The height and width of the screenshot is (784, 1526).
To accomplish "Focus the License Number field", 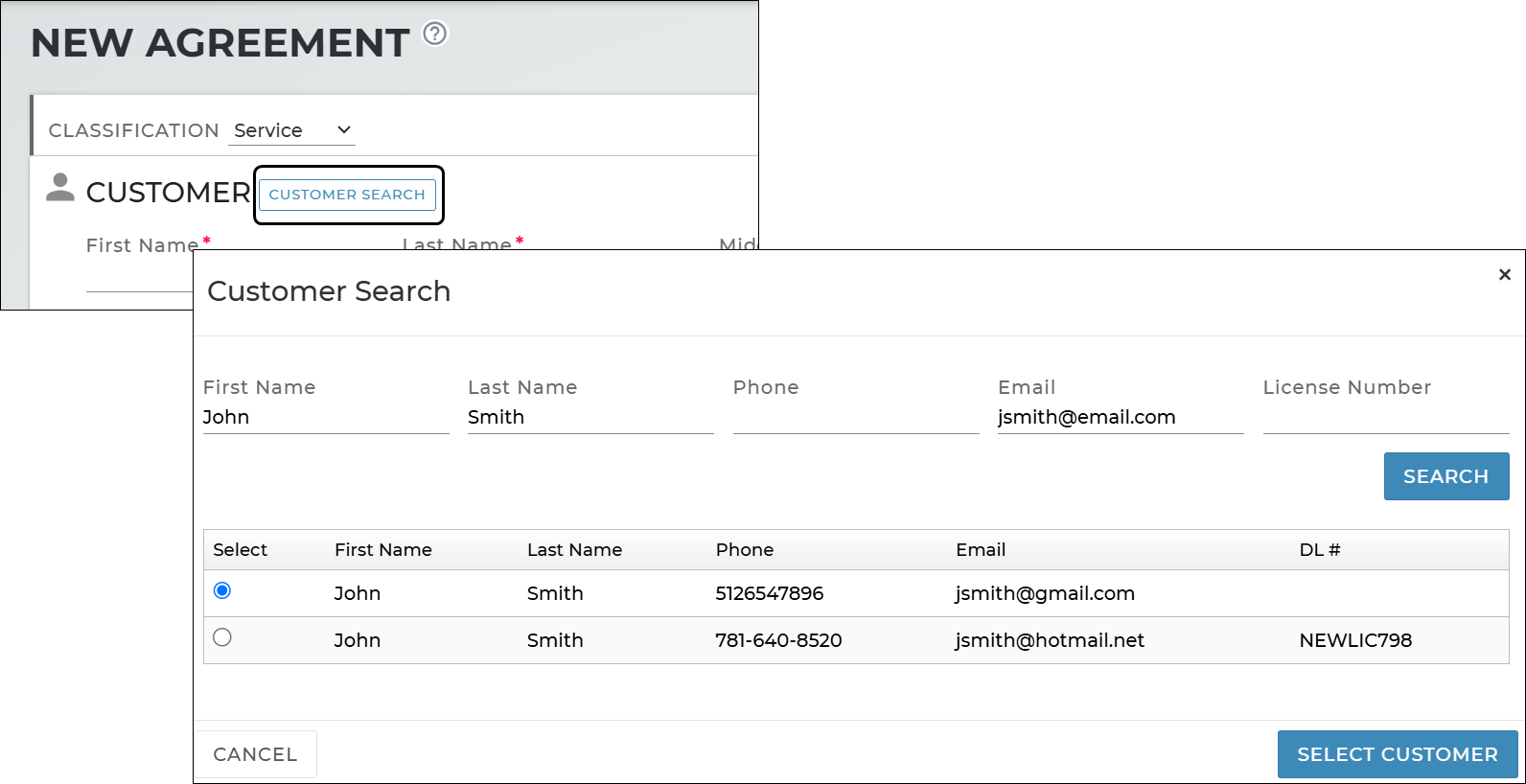I will coord(1385,418).
